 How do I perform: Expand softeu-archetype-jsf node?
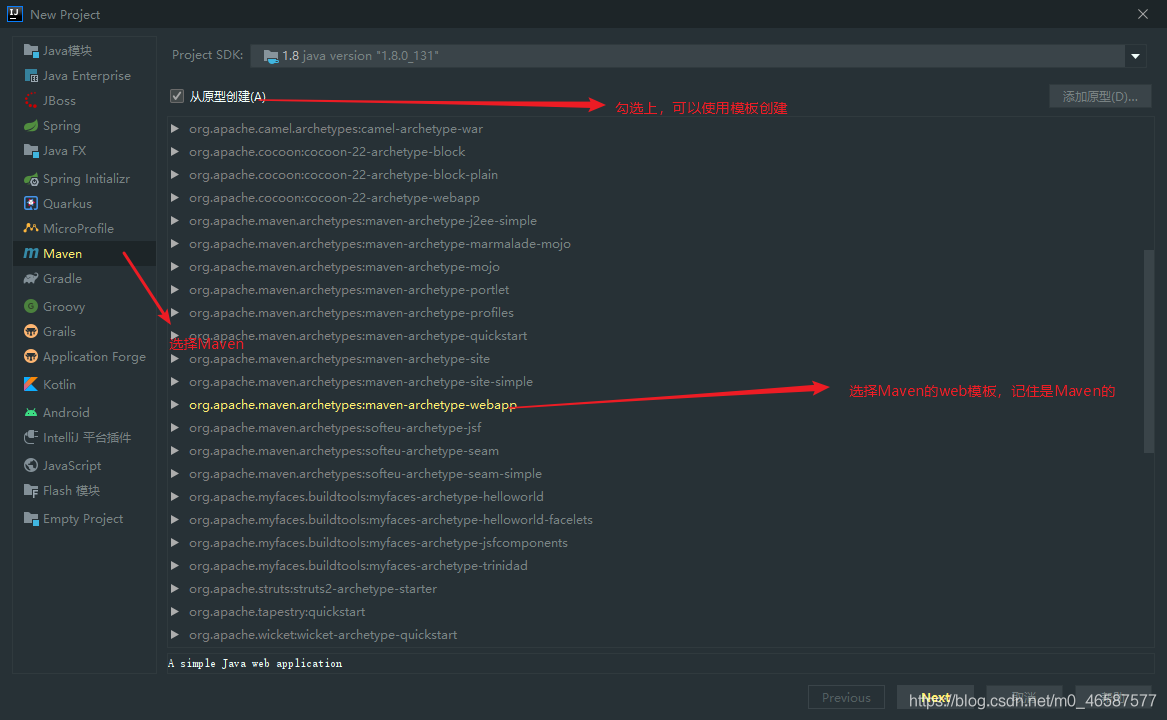pyautogui.click(x=175, y=428)
